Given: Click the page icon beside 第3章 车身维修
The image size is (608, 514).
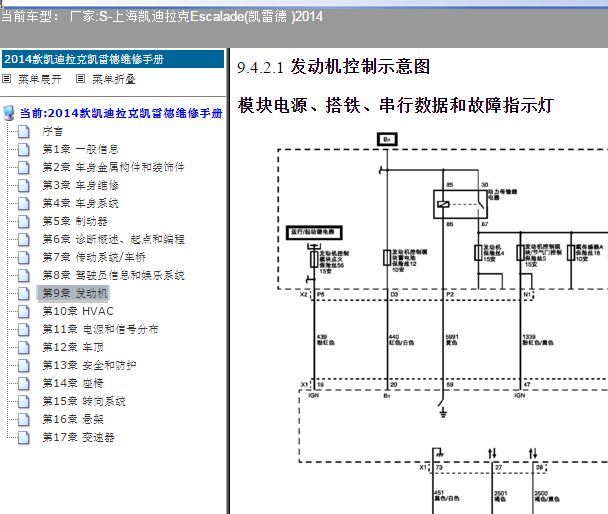Looking at the screenshot, I should (24, 185).
